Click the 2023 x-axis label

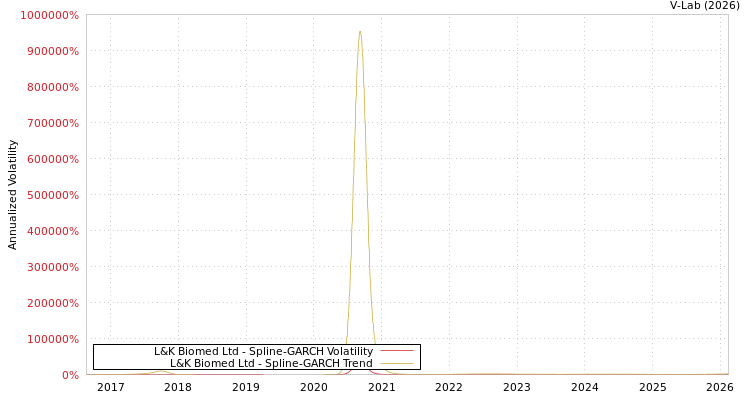click(517, 387)
